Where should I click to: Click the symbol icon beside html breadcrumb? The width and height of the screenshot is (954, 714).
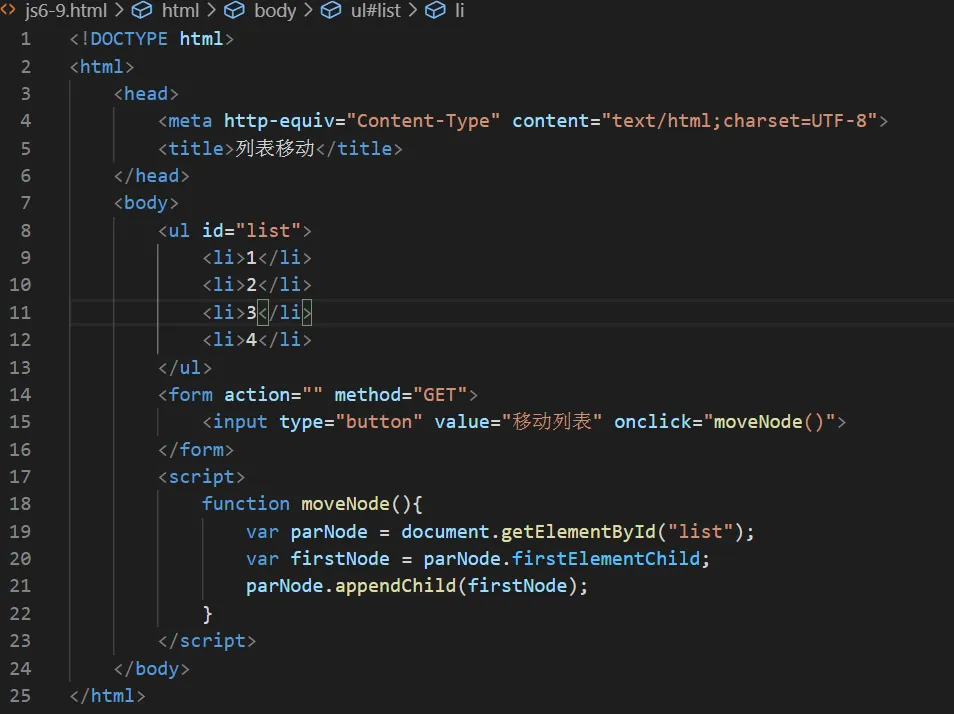point(142,11)
